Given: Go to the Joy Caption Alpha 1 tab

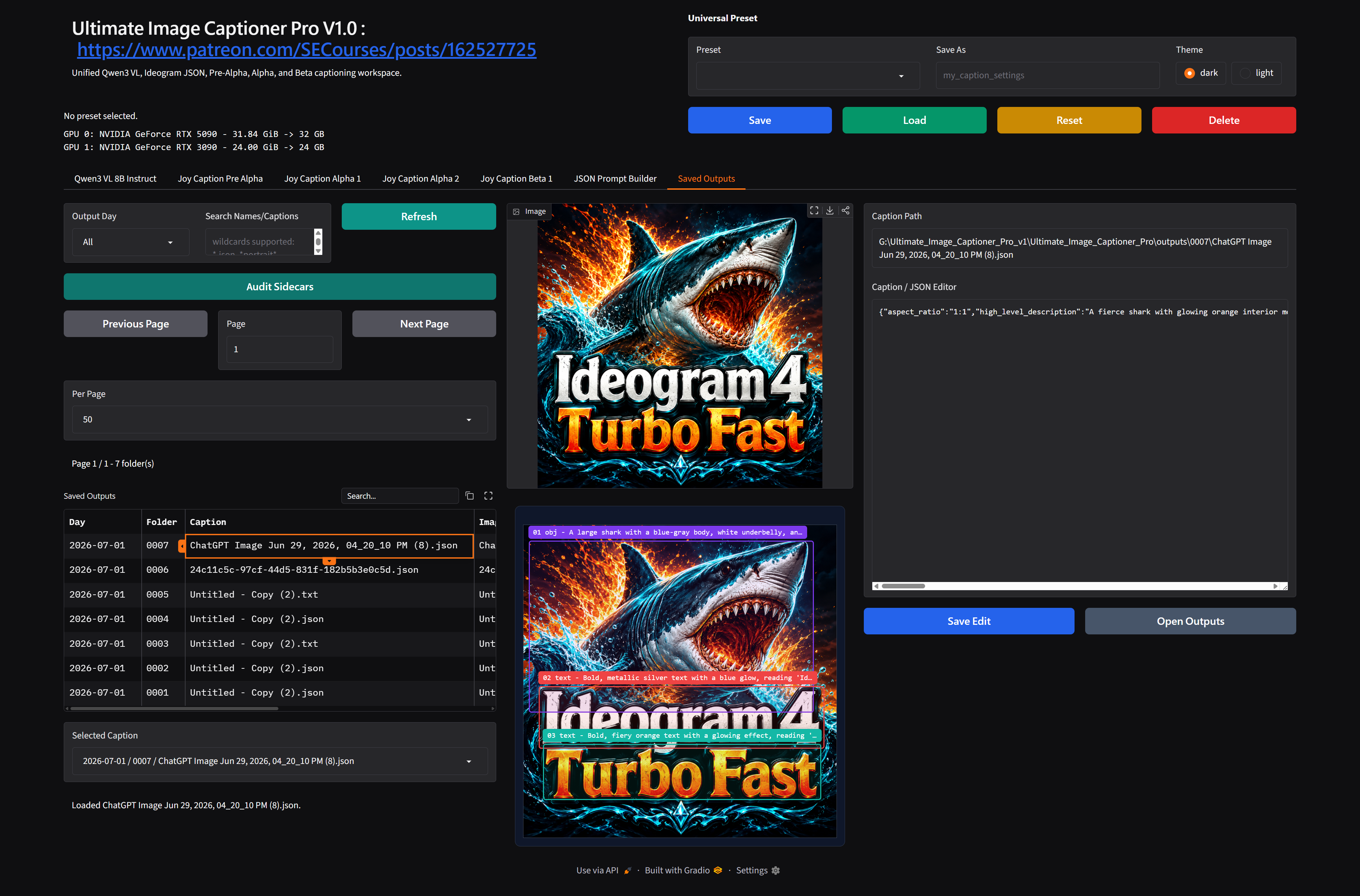Looking at the screenshot, I should (322, 178).
